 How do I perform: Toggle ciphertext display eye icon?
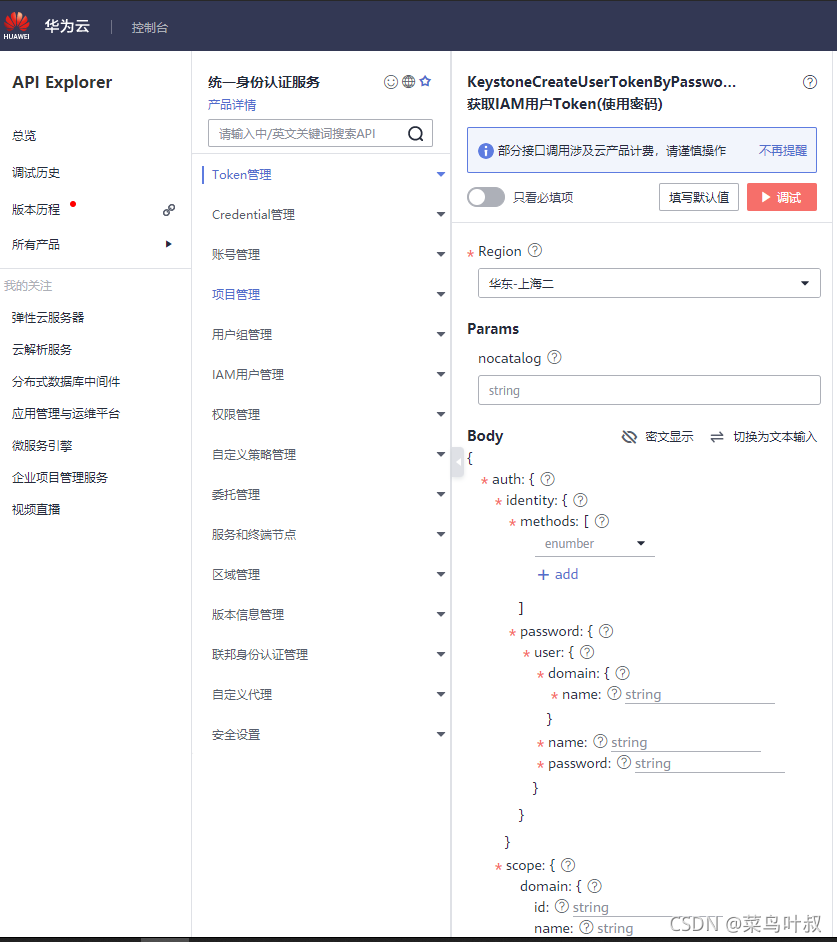(629, 437)
